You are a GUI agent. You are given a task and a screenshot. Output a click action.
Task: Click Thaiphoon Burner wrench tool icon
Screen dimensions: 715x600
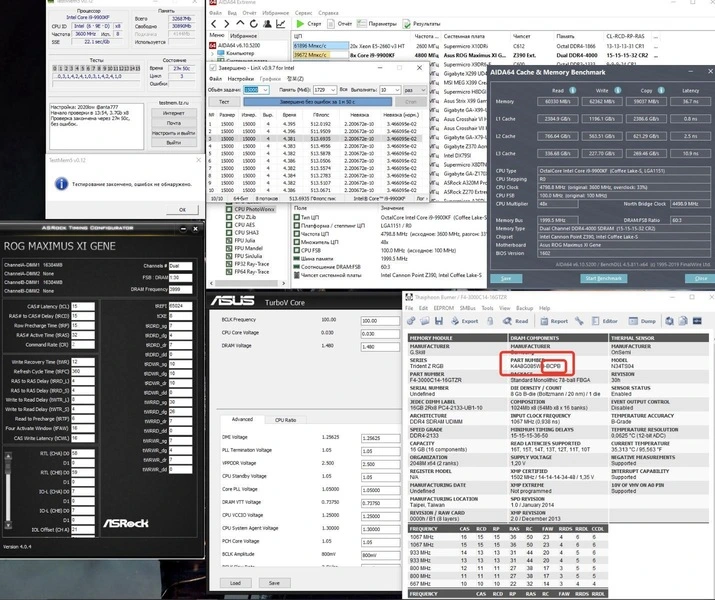point(579,321)
